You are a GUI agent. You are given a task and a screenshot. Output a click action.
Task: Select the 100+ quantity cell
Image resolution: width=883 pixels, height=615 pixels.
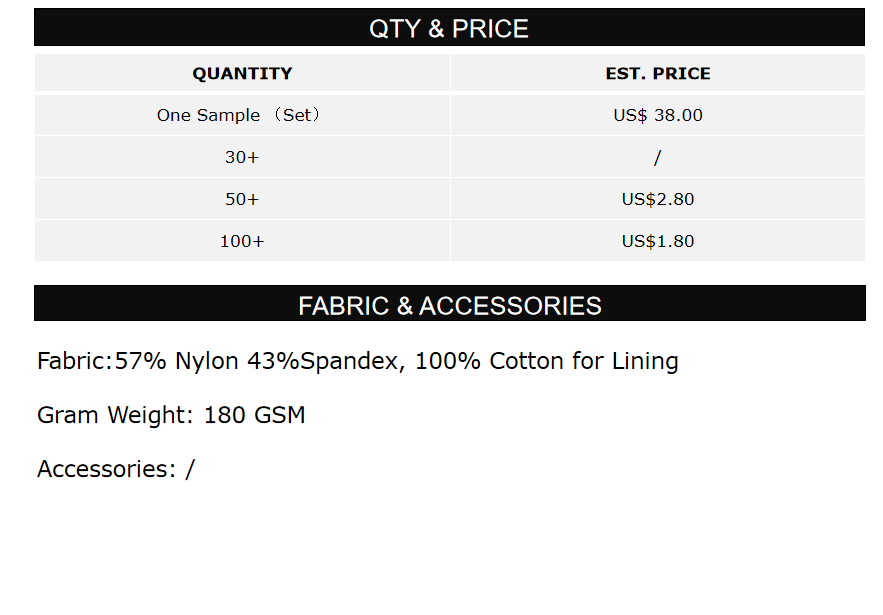pyautogui.click(x=242, y=241)
